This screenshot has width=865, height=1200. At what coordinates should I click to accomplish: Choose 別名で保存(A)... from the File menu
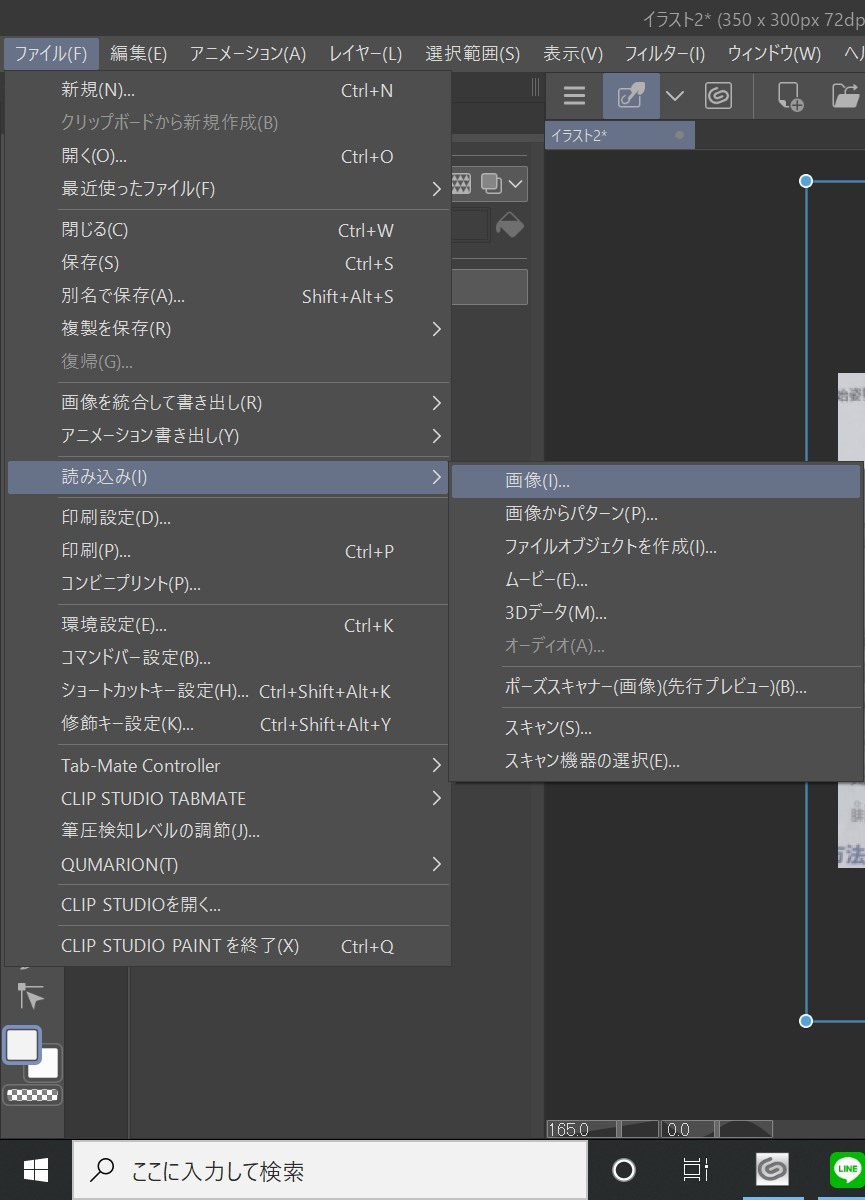[228, 297]
